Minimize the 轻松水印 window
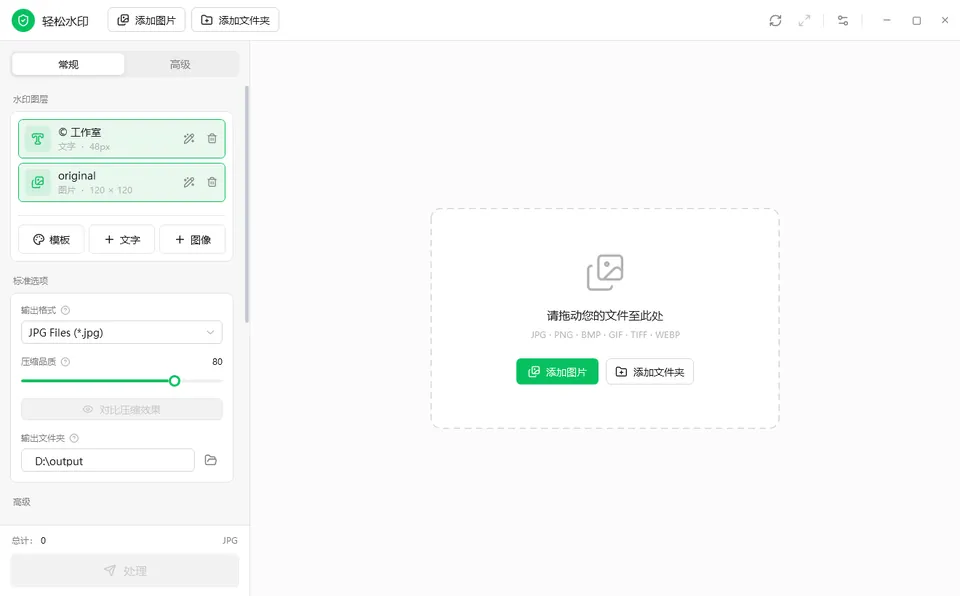 (x=887, y=20)
